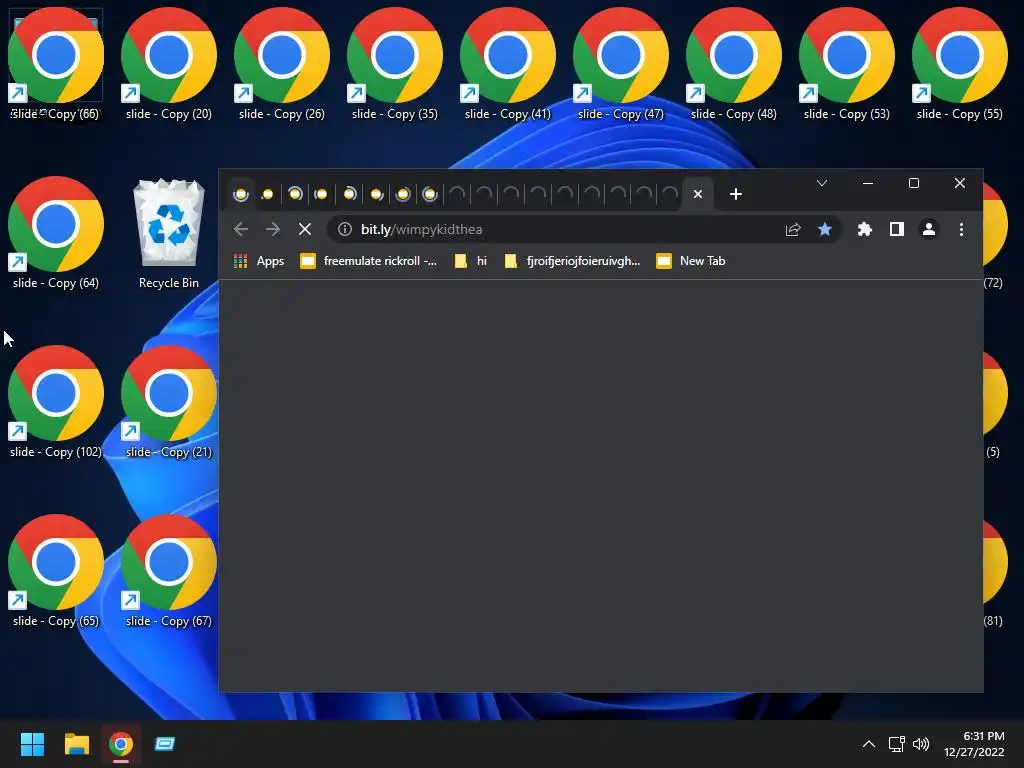The height and width of the screenshot is (768, 1024).
Task: Close the active Chrome tab
Action: coord(697,194)
